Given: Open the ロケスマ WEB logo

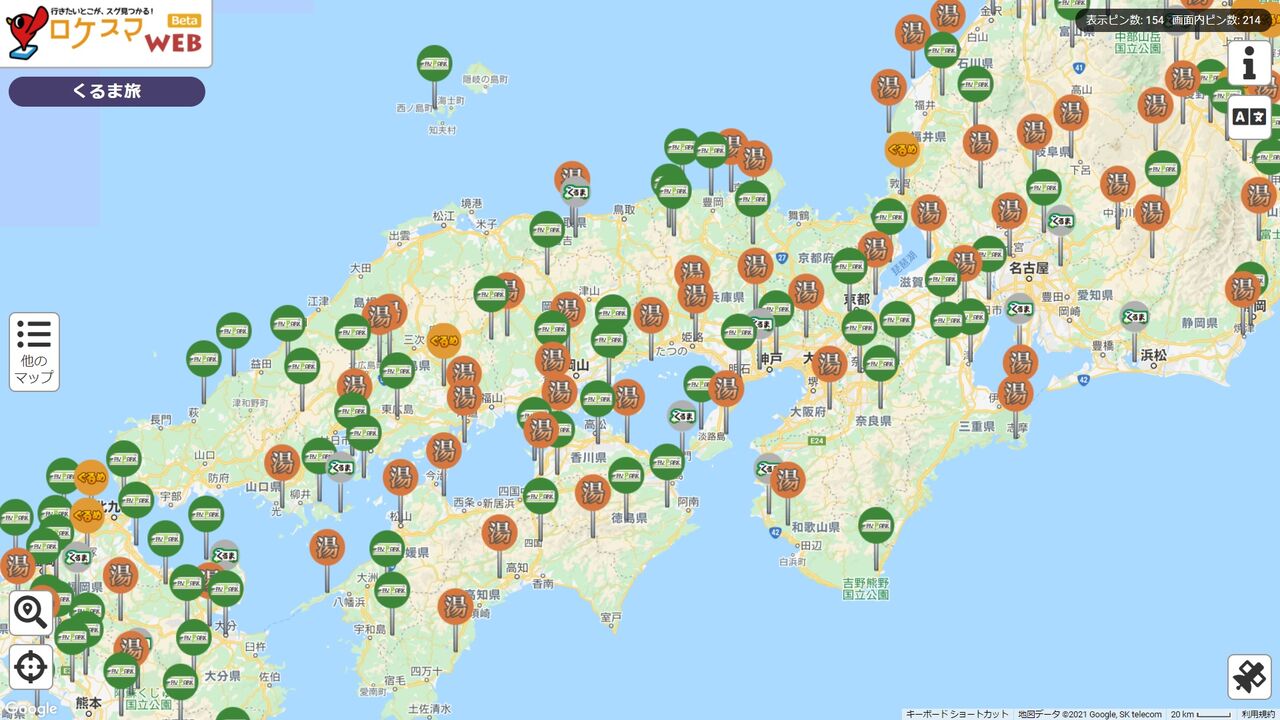Looking at the screenshot, I should [105, 33].
